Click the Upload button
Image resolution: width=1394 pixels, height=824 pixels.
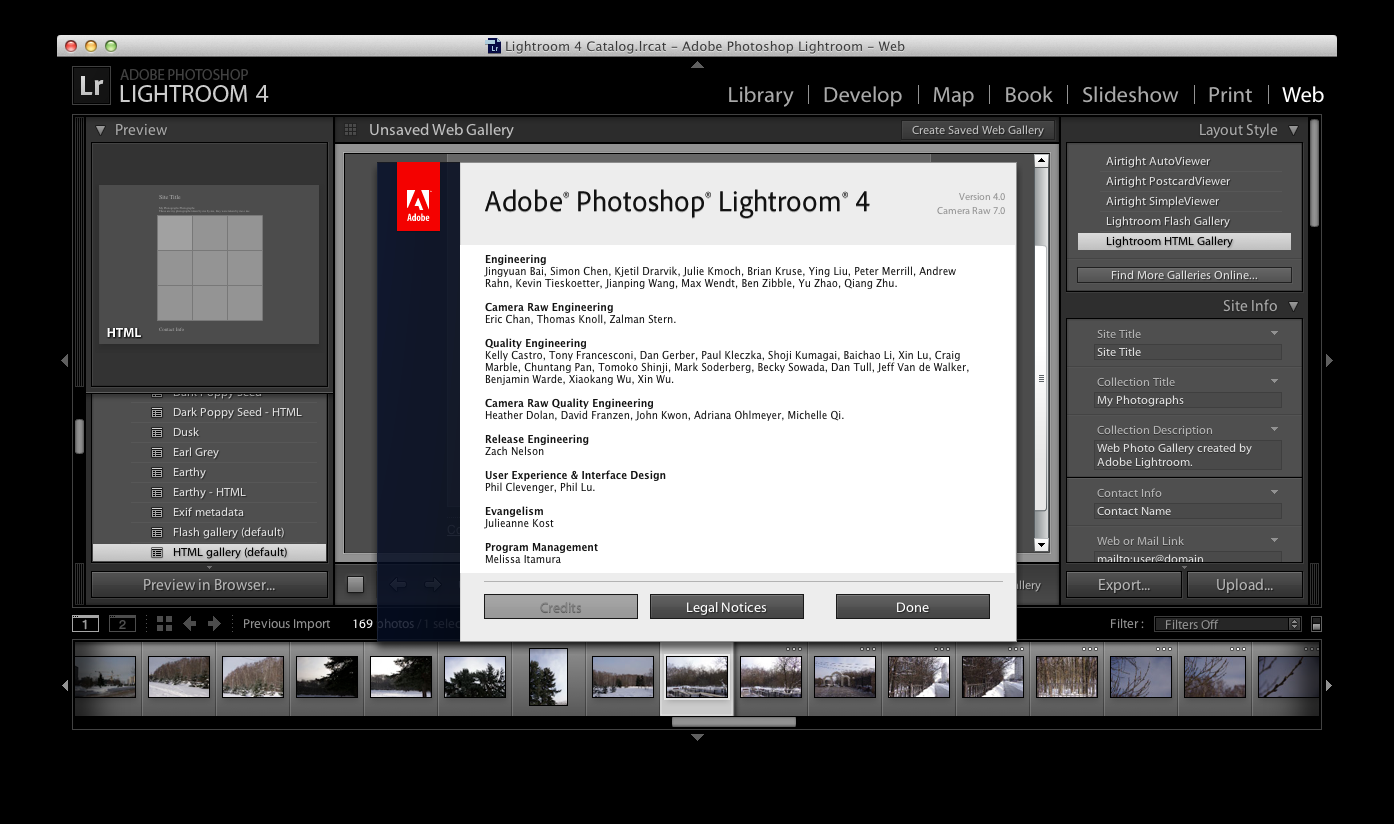coord(1245,585)
